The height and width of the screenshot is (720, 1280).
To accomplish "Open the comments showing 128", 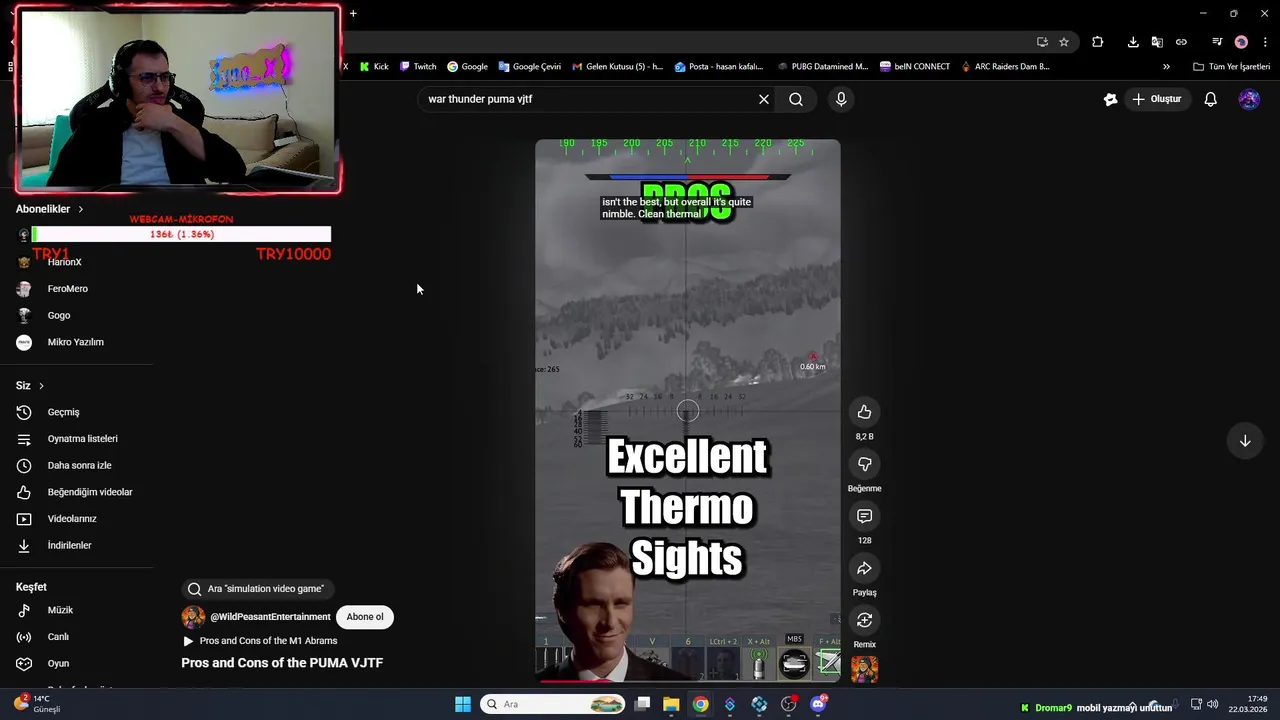I will coord(864,516).
